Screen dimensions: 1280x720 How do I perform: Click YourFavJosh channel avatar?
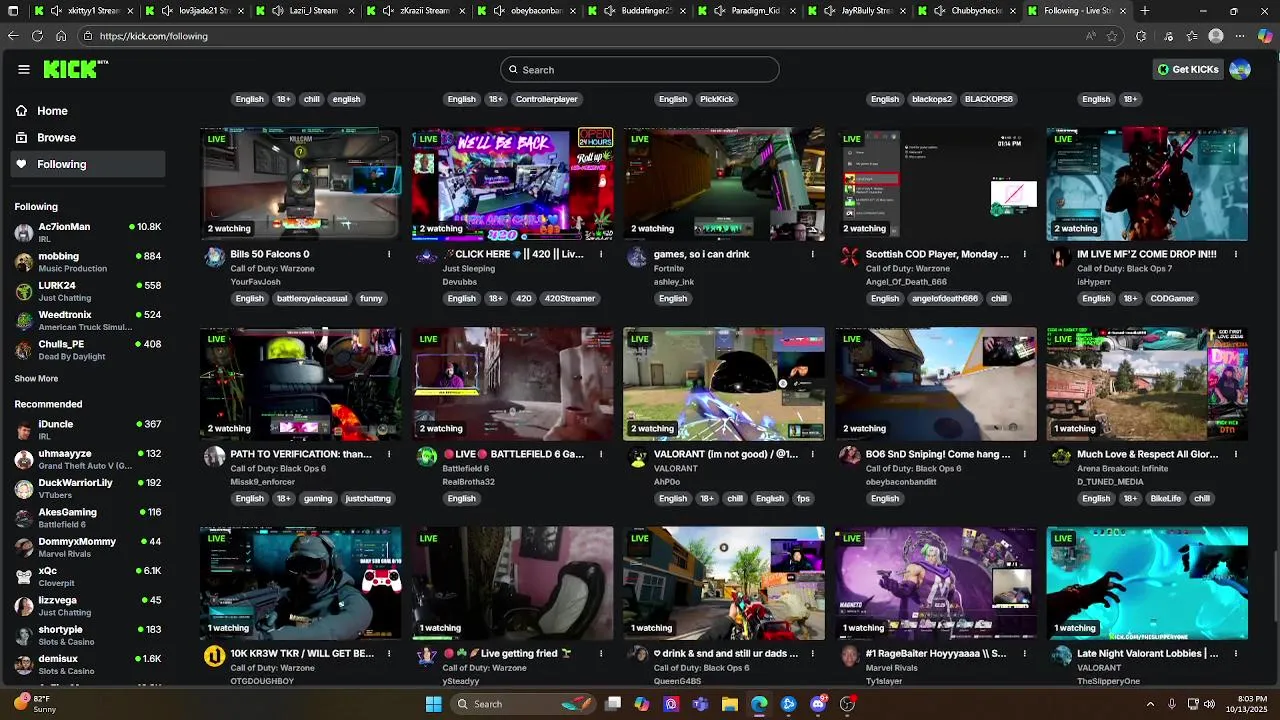pos(214,257)
